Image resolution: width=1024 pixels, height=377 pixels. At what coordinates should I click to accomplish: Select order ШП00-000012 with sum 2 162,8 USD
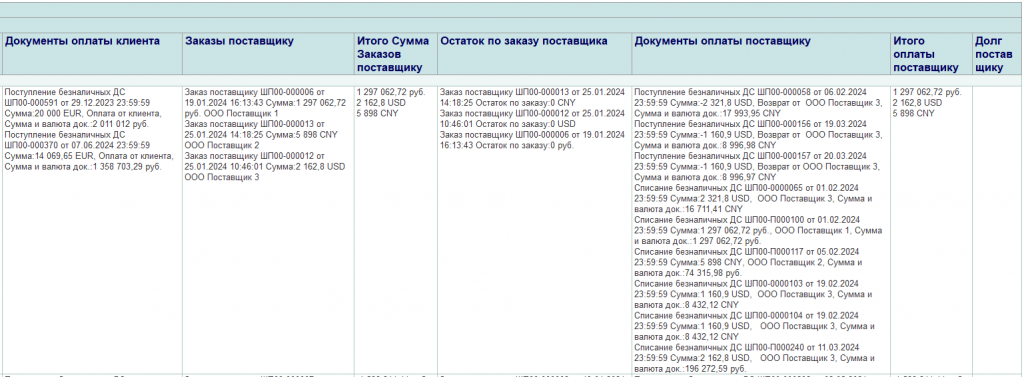[265, 166]
